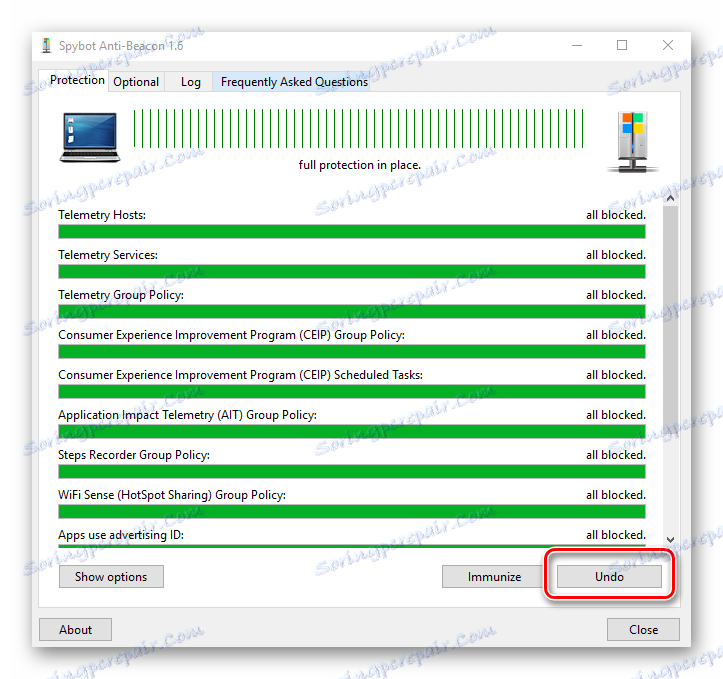Click the Undo button

tap(609, 577)
